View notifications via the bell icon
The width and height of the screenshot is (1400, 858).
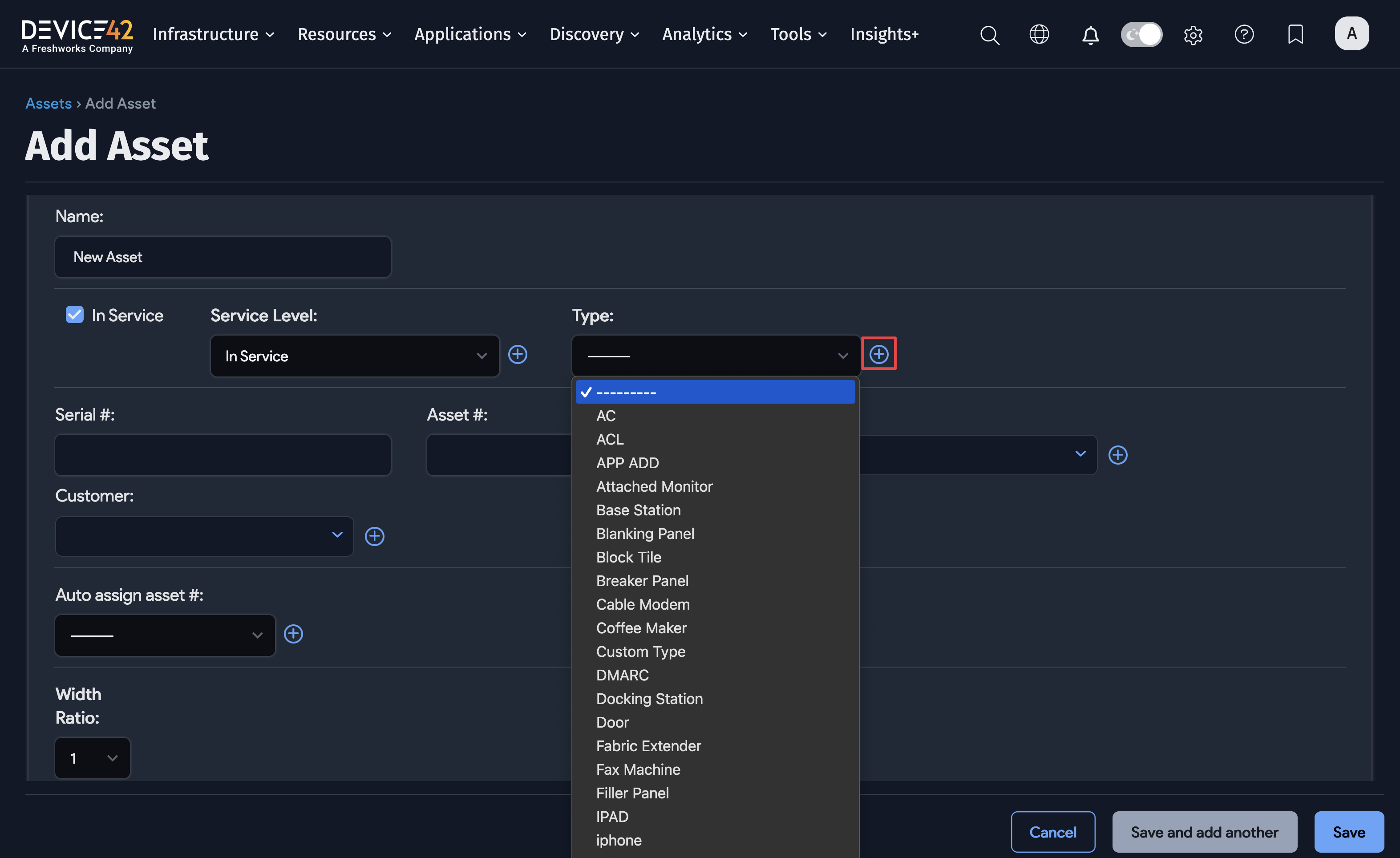1090,34
